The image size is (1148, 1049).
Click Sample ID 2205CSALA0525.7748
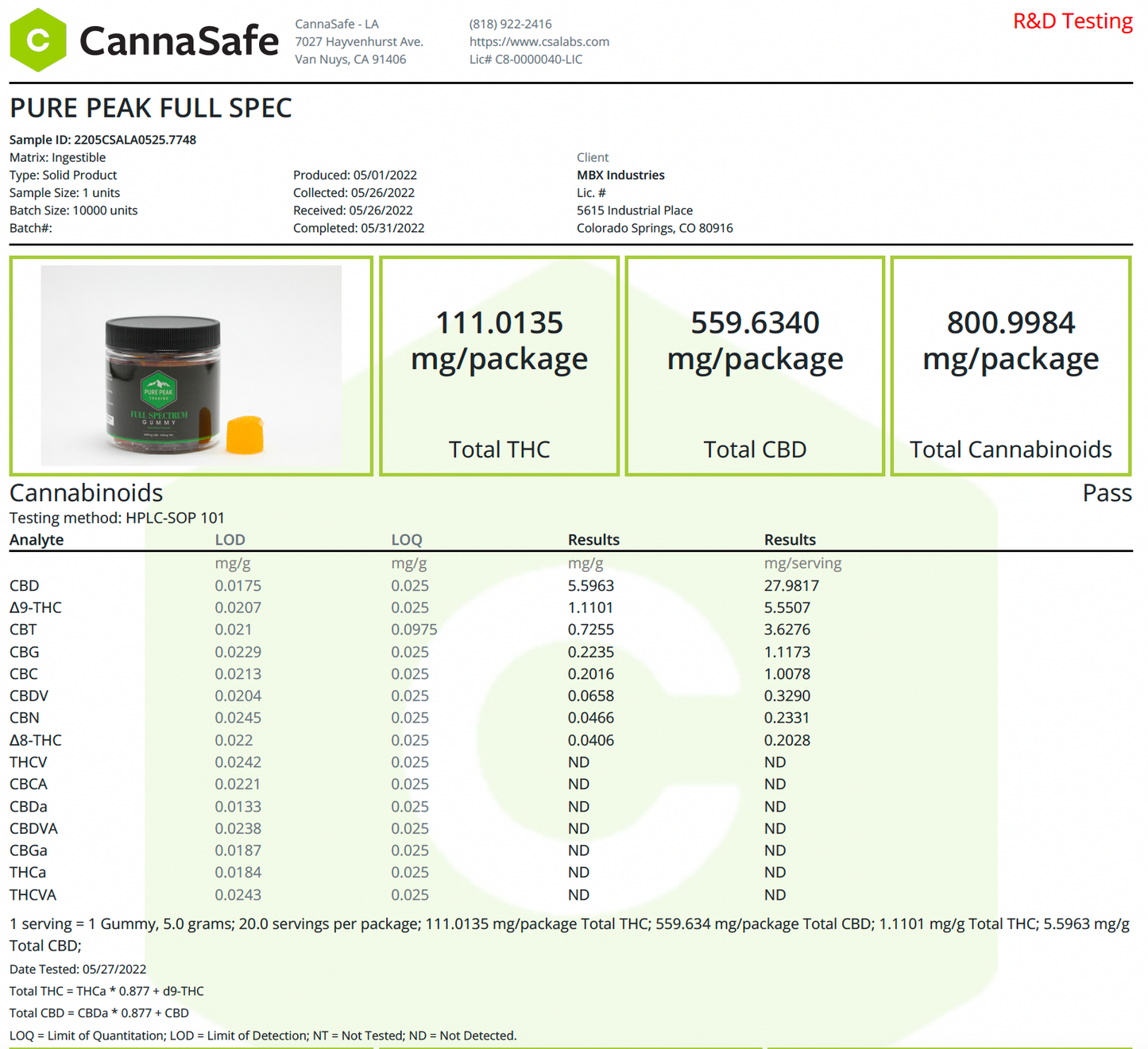point(102,140)
